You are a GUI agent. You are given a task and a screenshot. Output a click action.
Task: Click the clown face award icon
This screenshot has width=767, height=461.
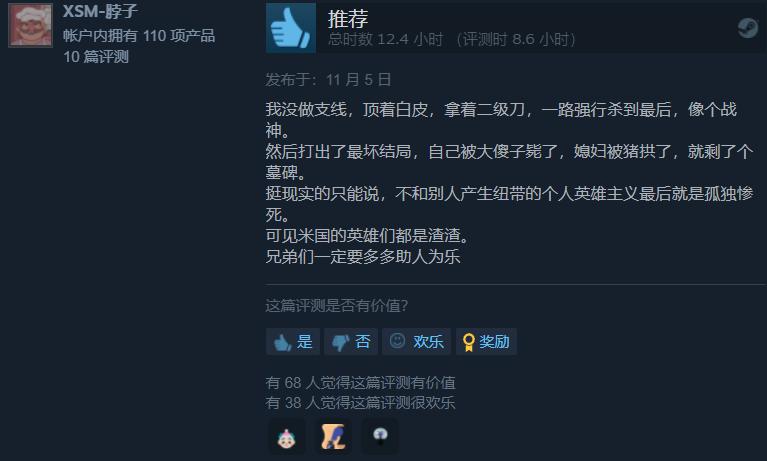287,437
